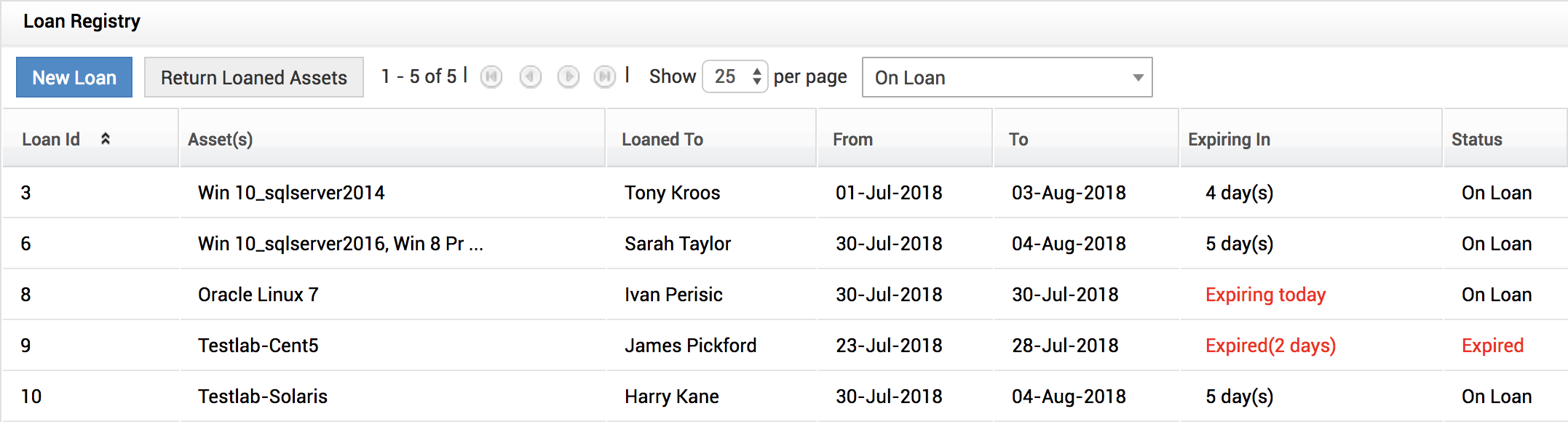1568x422 pixels.
Task: Click Return Loaned Assets button
Action: tap(253, 77)
